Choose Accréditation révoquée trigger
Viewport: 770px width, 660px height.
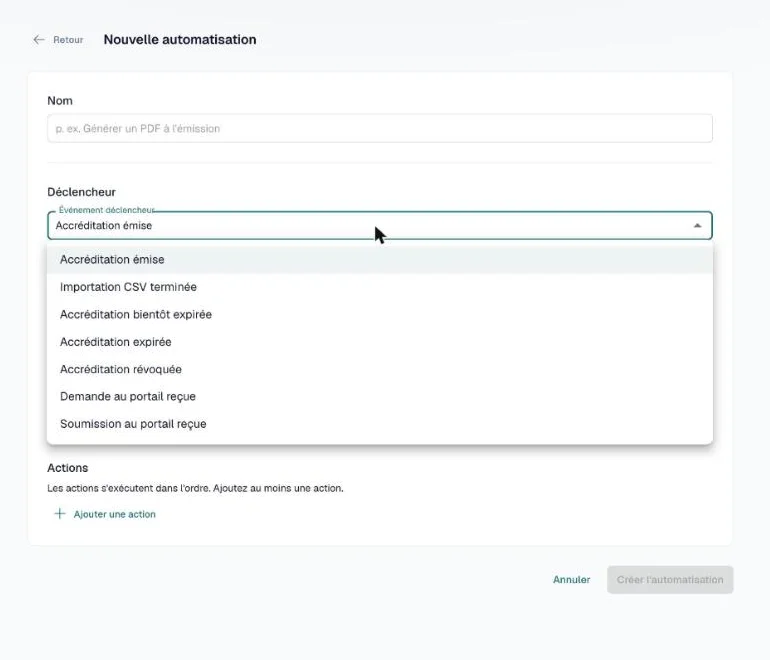[380, 369]
